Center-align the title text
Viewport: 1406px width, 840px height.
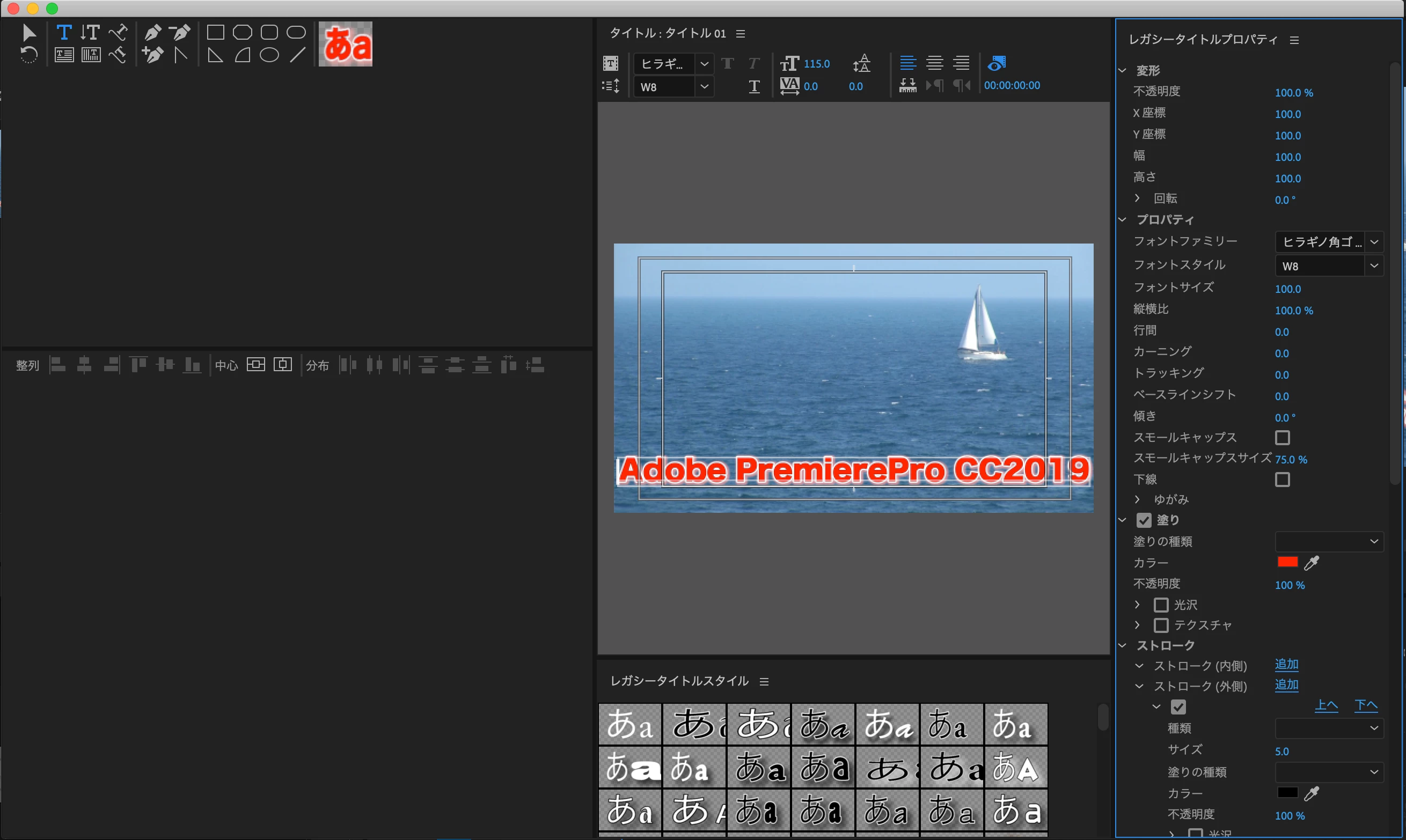934,63
